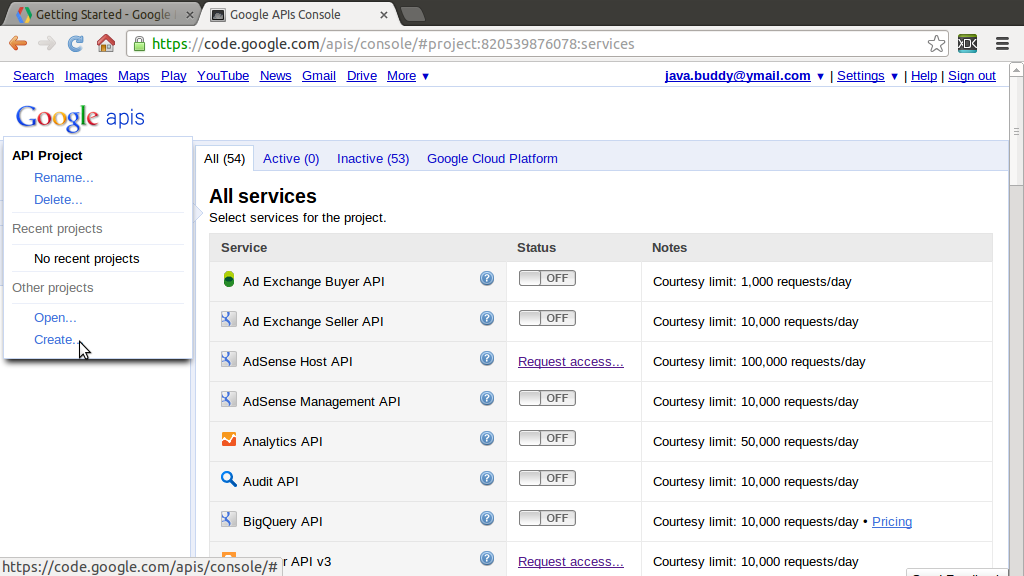Request access for AdSense Host API

[571, 362]
